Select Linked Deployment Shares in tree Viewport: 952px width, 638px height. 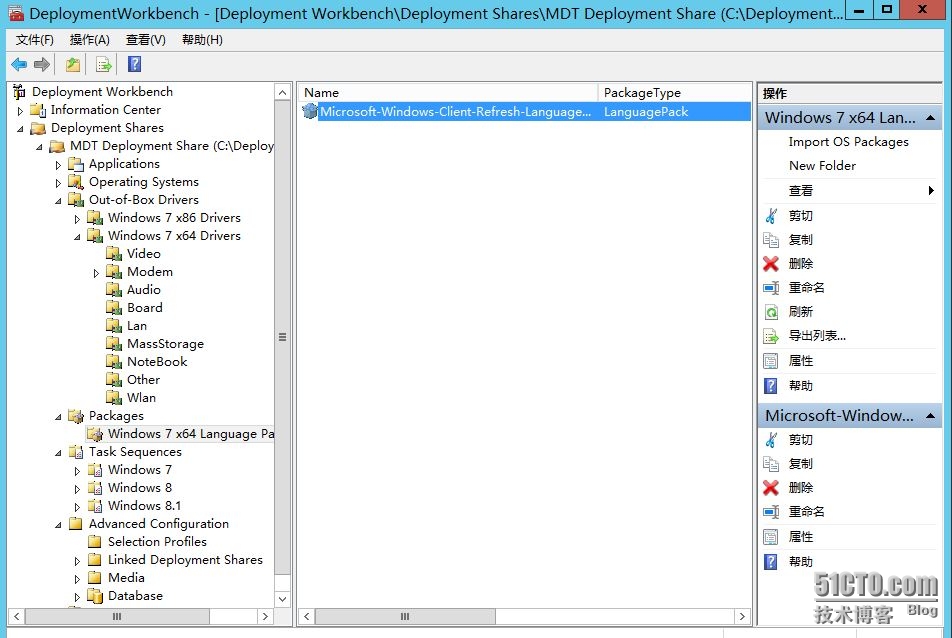(x=185, y=560)
